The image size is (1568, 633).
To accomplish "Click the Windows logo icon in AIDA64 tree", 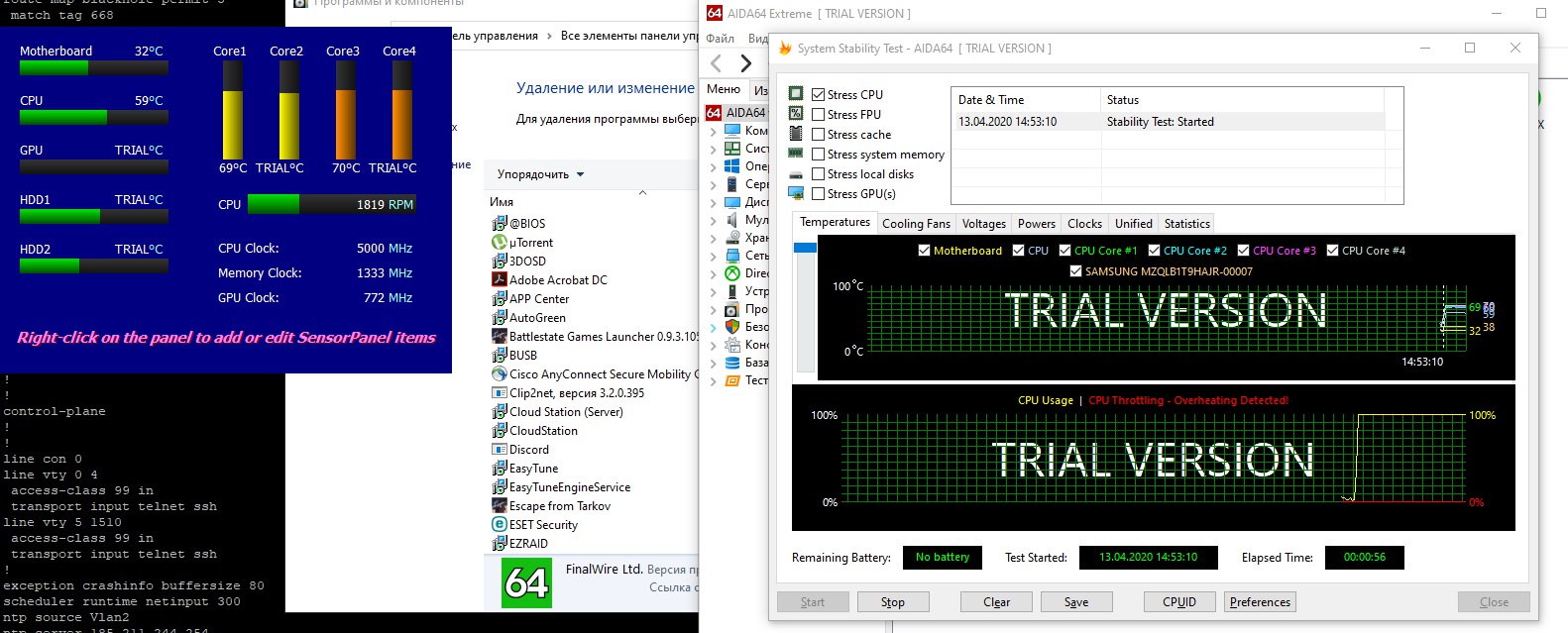I will pyautogui.click(x=732, y=165).
